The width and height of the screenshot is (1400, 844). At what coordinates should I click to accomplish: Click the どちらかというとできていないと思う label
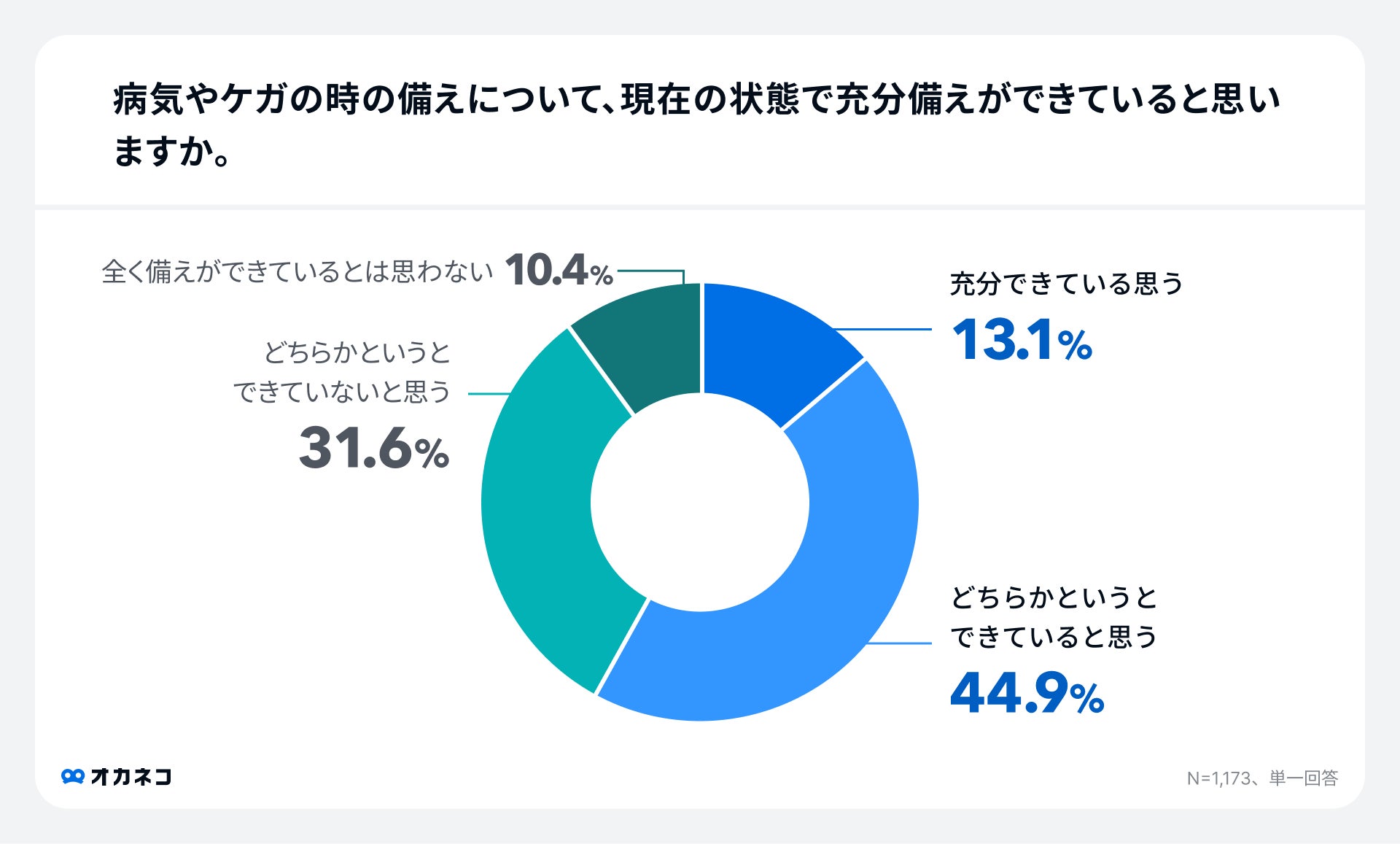[x=341, y=372]
